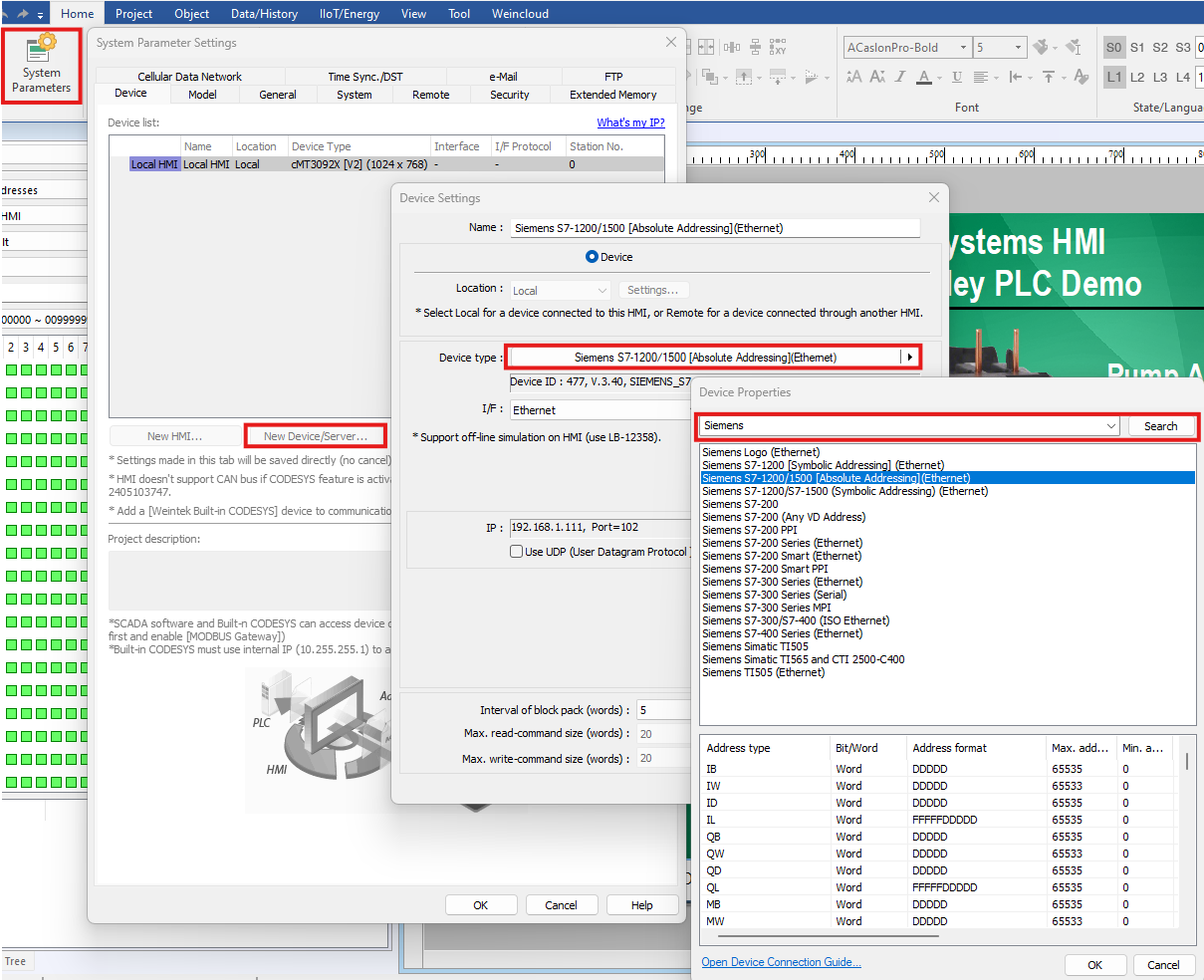Click the increase font size icon

click(x=854, y=77)
